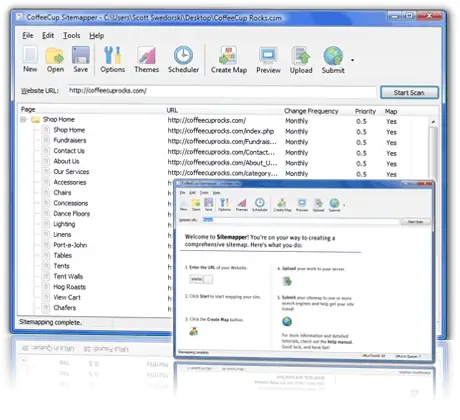Viewport: 460px width, 420px height.
Task: Click the Scheduler icon in the small front window
Action: (x=260, y=203)
